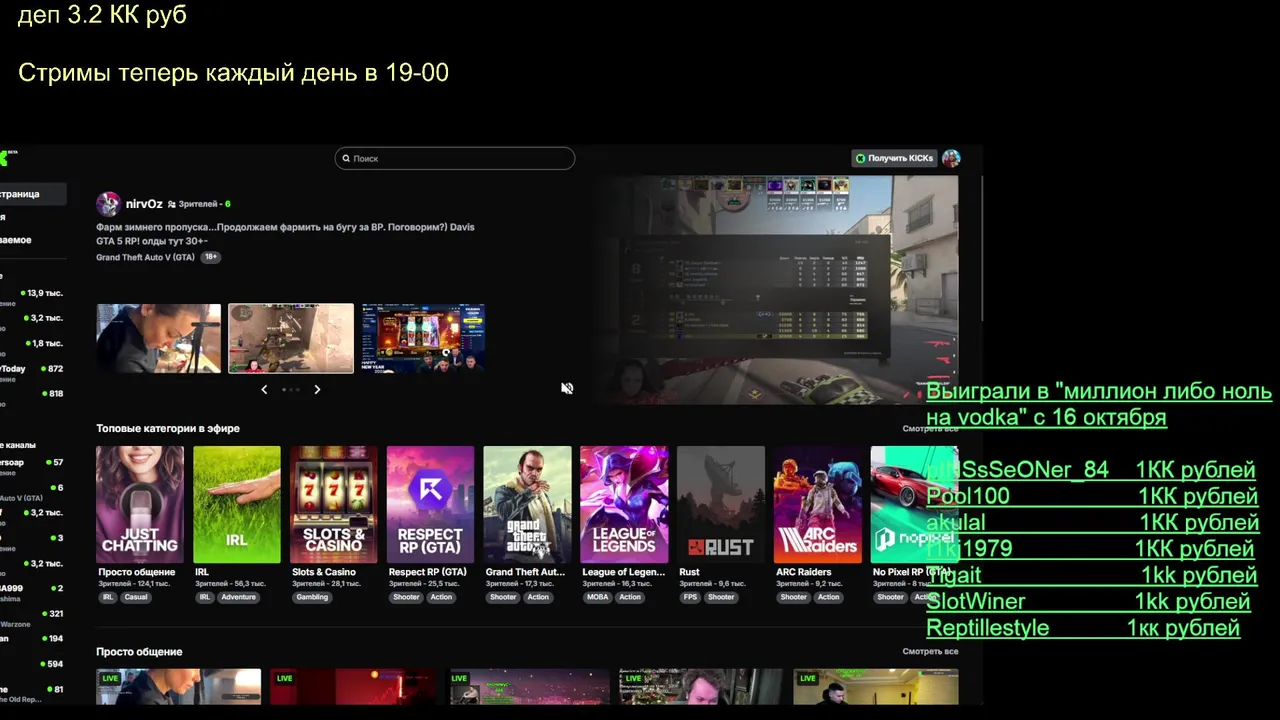Click the stream title starting Фарм зимнего пропуска
Image resolution: width=1280 pixels, height=720 pixels.
coord(285,234)
